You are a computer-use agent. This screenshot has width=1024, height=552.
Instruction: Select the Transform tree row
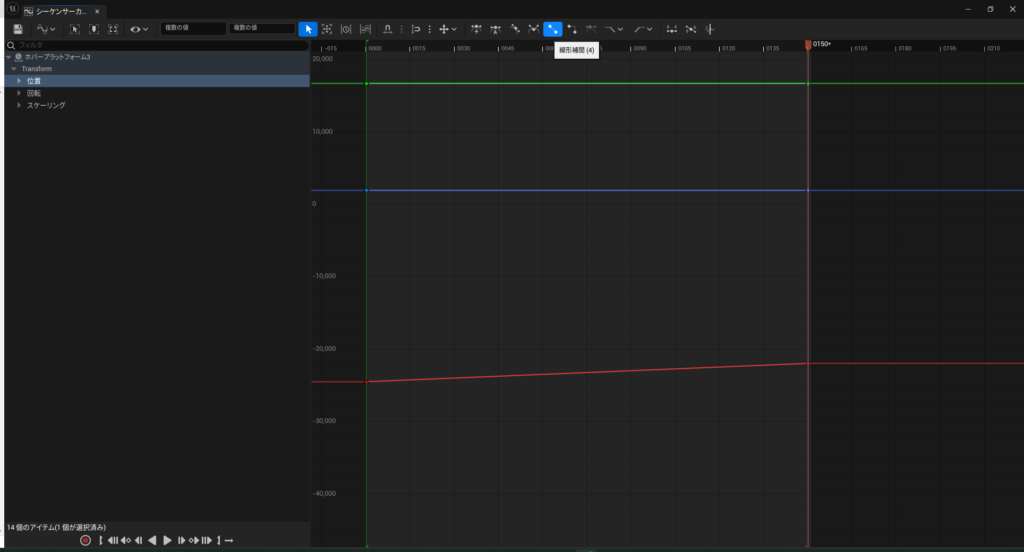[157, 69]
